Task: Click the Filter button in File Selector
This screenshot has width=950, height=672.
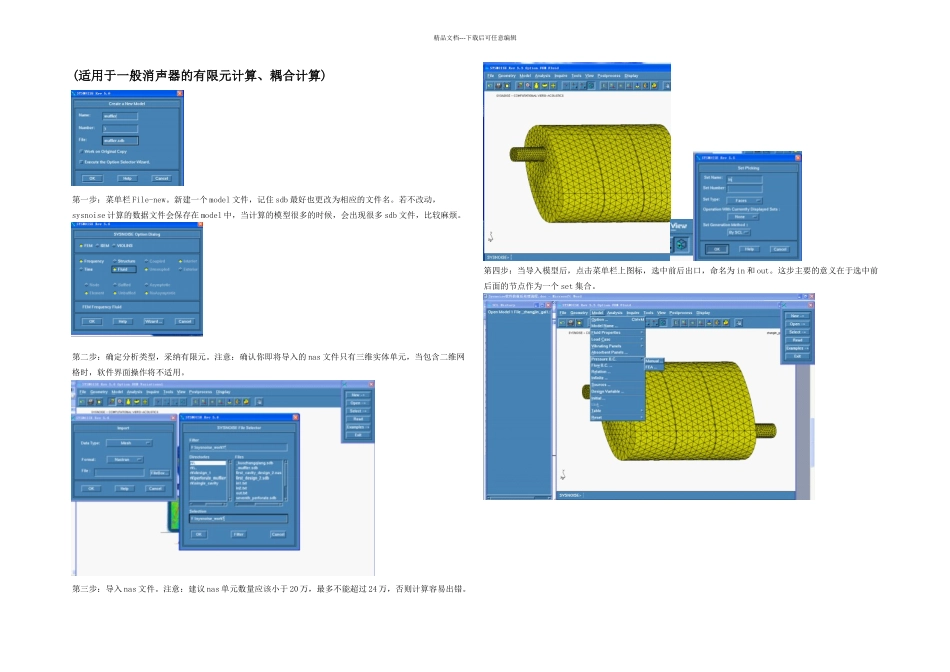Action: coord(239,534)
